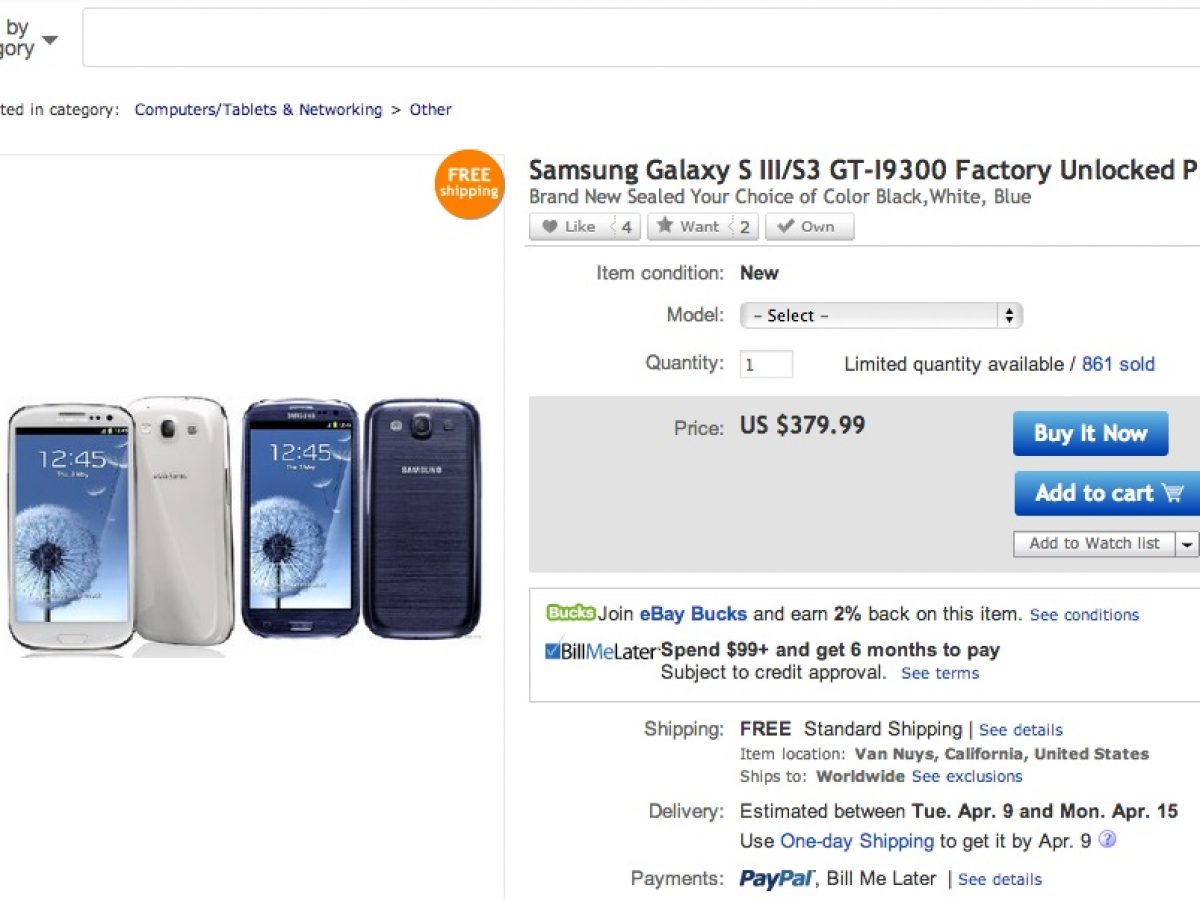
Task: Expand the Add to Watch list arrow
Action: [x=1187, y=544]
